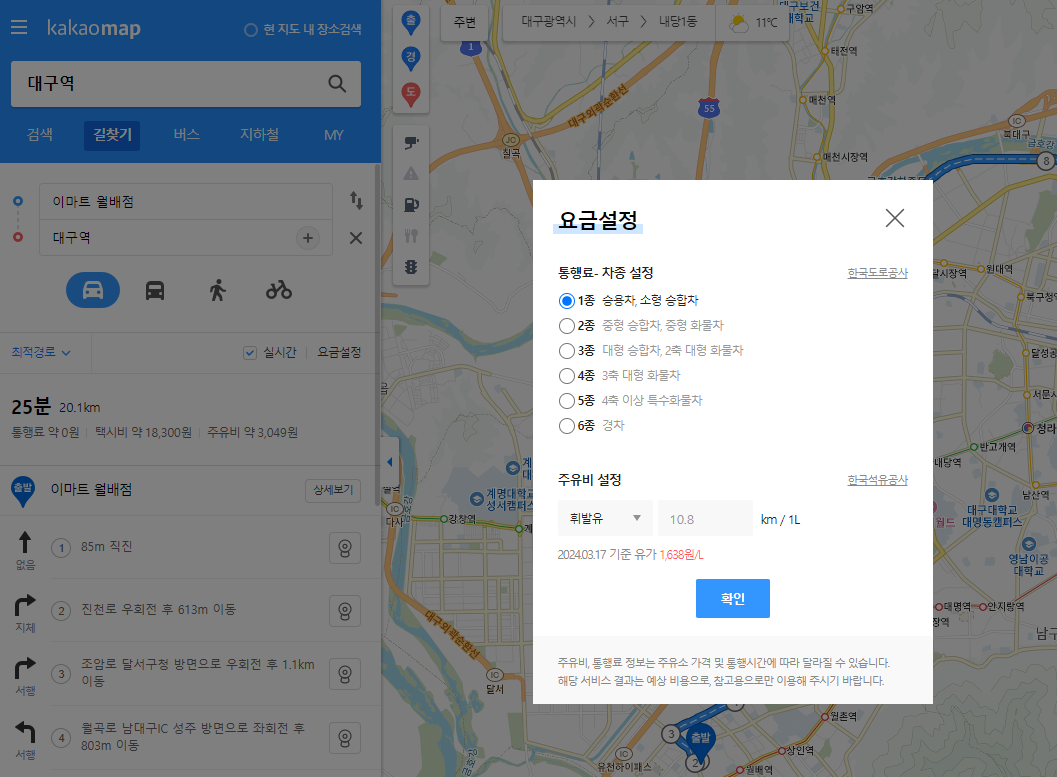Select bicycle route mode
The height and width of the screenshot is (777, 1057).
[278, 290]
